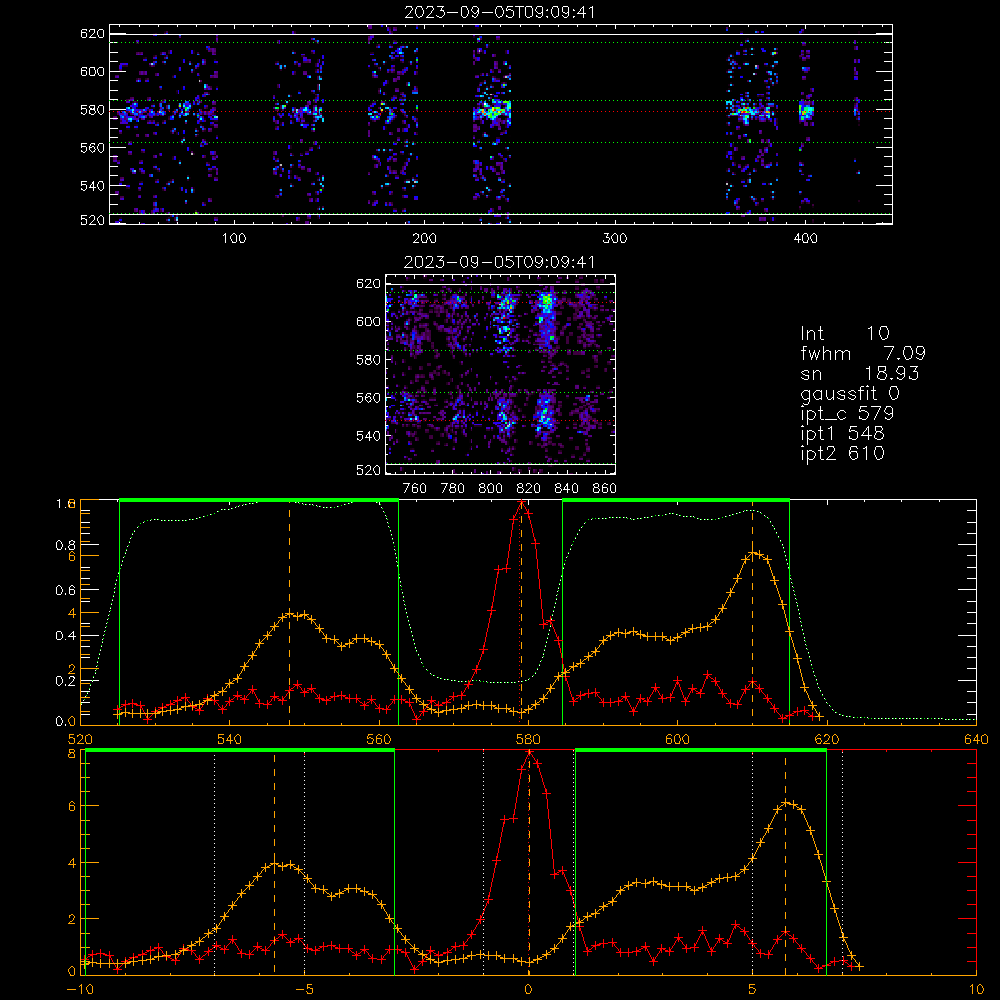
Task: Click the orange 600 label on the upper profile x-axis
Action: (677, 739)
